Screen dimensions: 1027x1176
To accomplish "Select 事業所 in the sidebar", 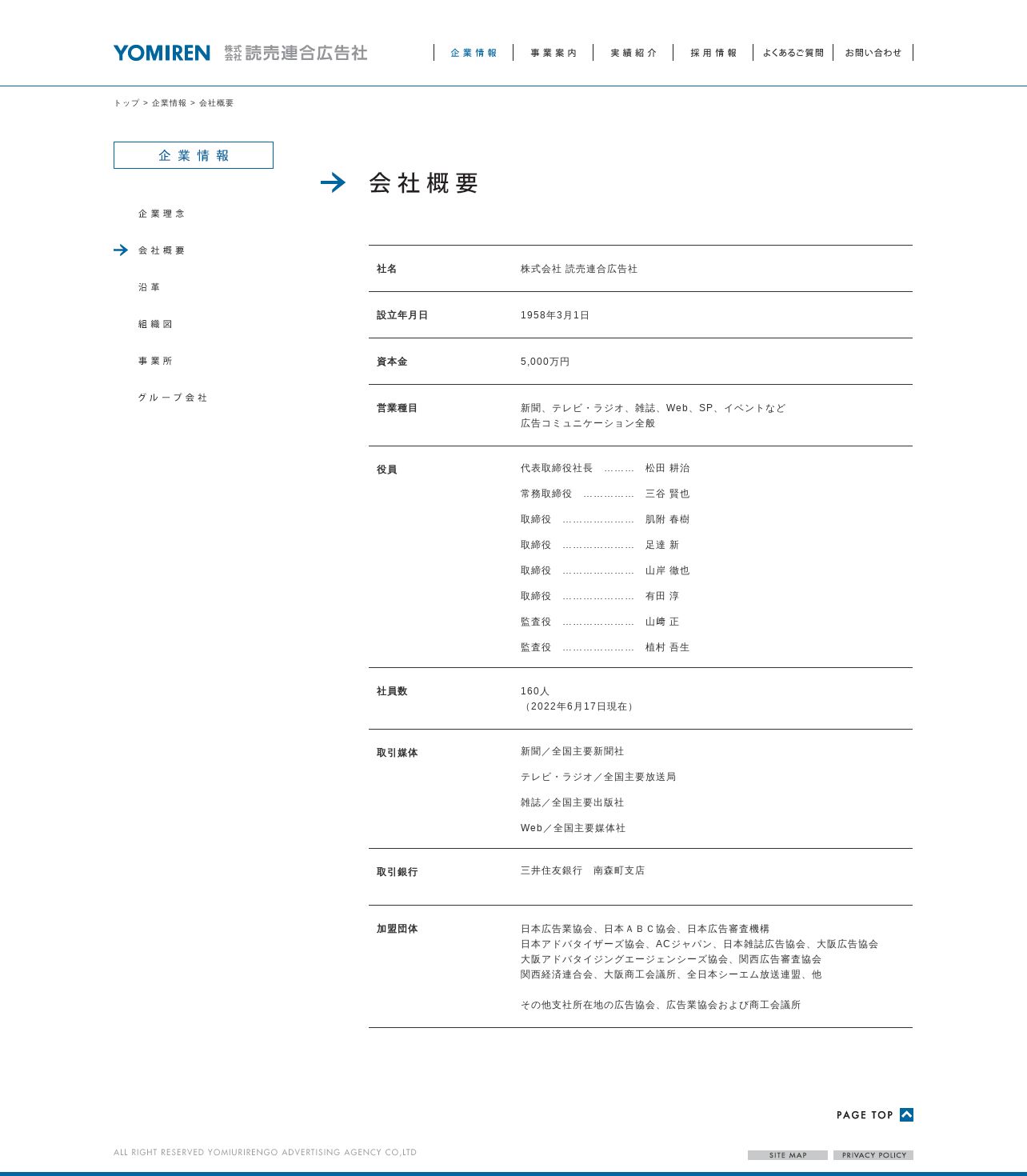I will [x=155, y=361].
